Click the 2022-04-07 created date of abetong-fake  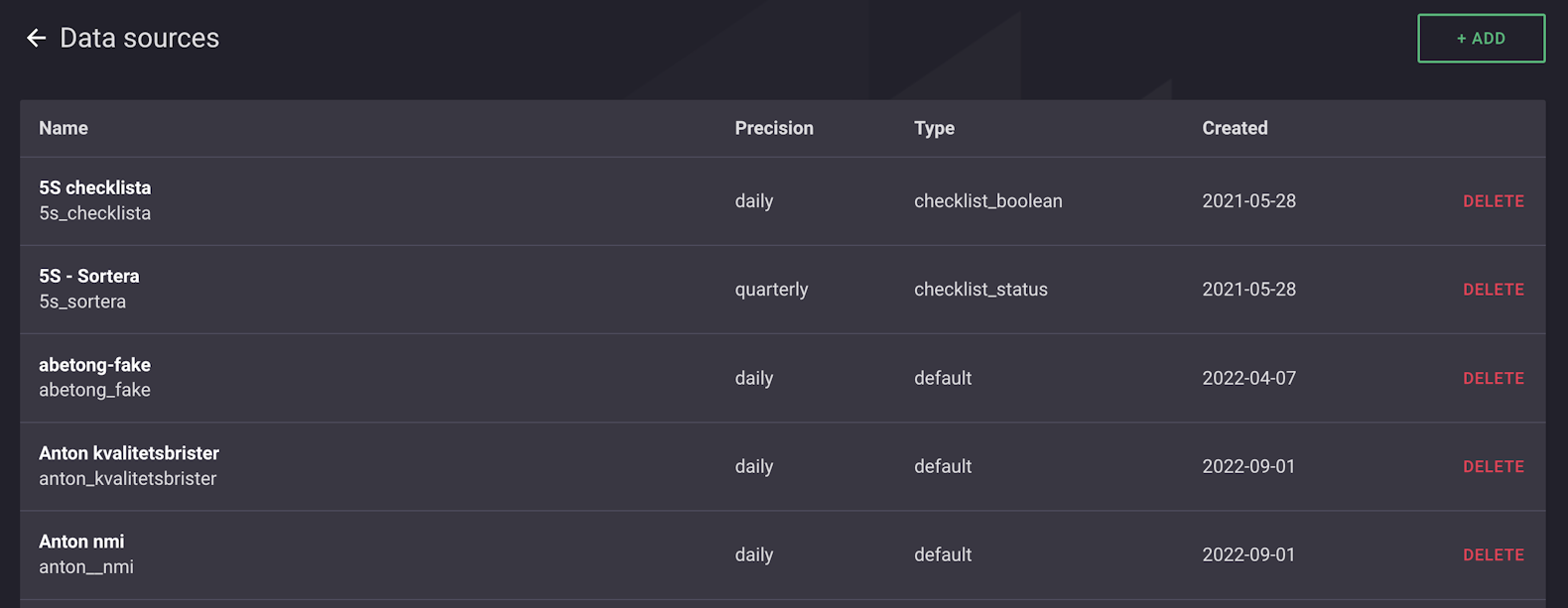point(1248,378)
